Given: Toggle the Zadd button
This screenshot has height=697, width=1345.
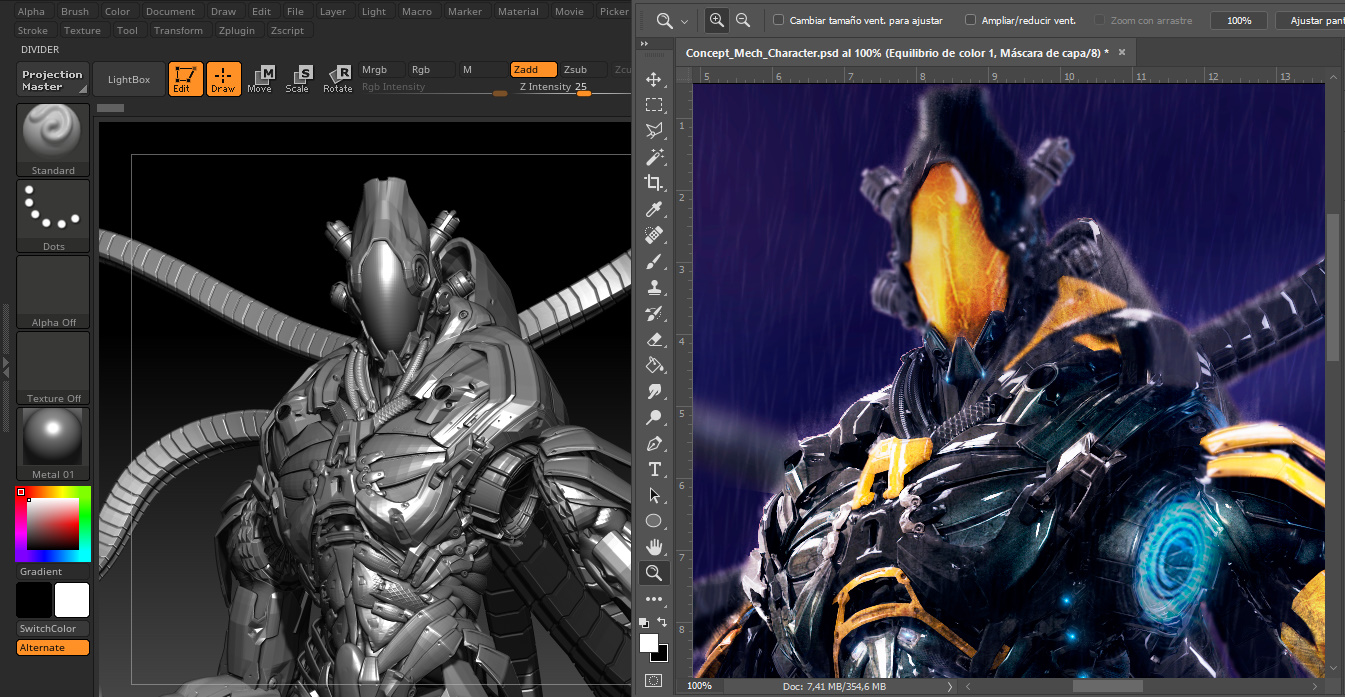Looking at the screenshot, I should pos(533,70).
